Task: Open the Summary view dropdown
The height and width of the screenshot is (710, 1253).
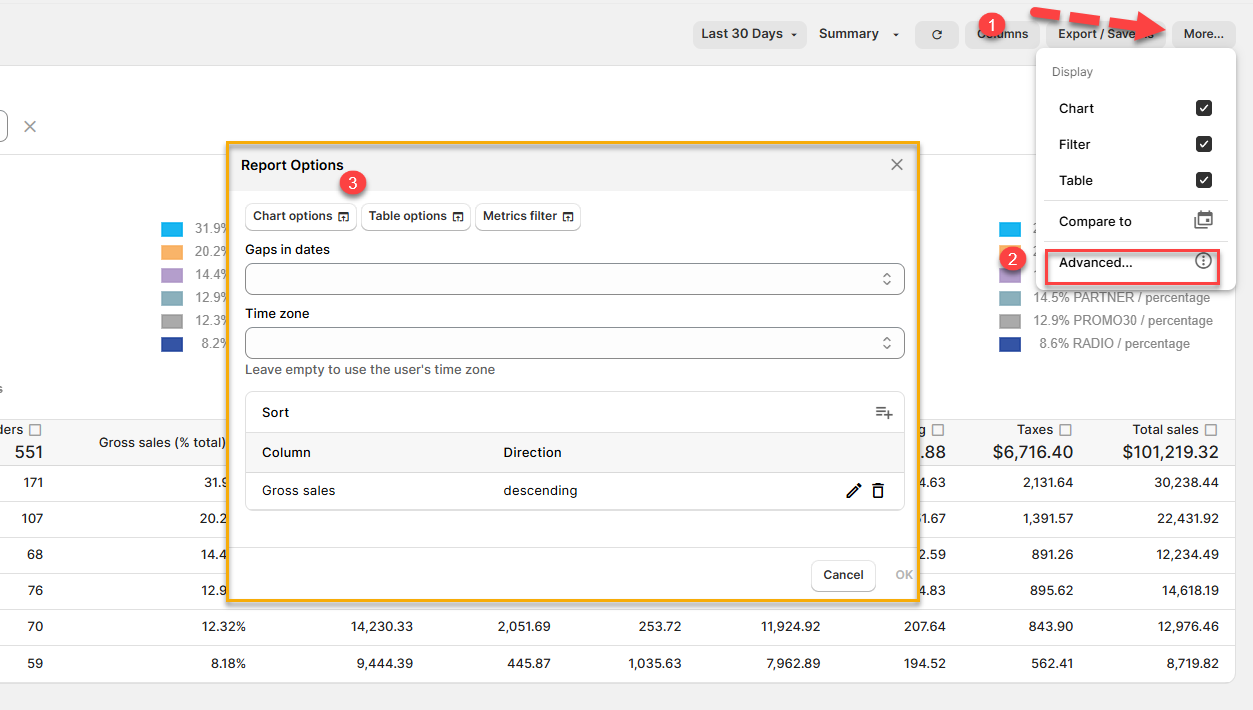Action: tap(858, 34)
